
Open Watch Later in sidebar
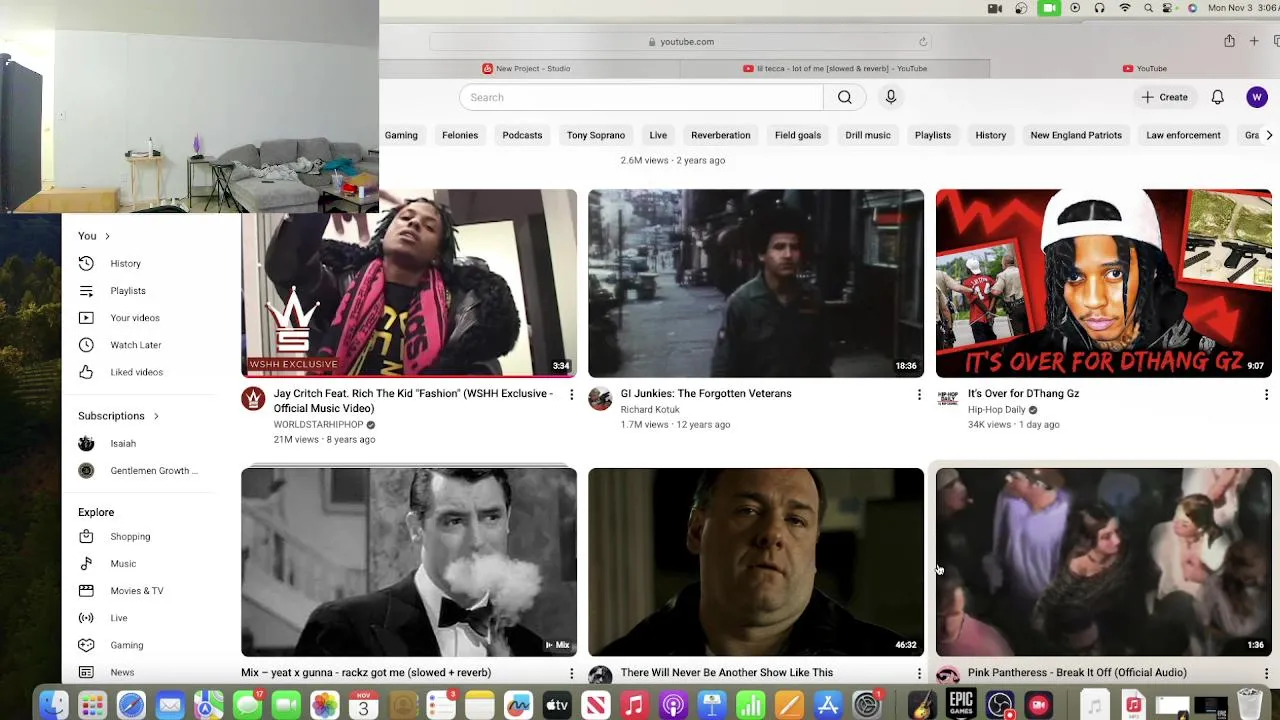coord(135,345)
